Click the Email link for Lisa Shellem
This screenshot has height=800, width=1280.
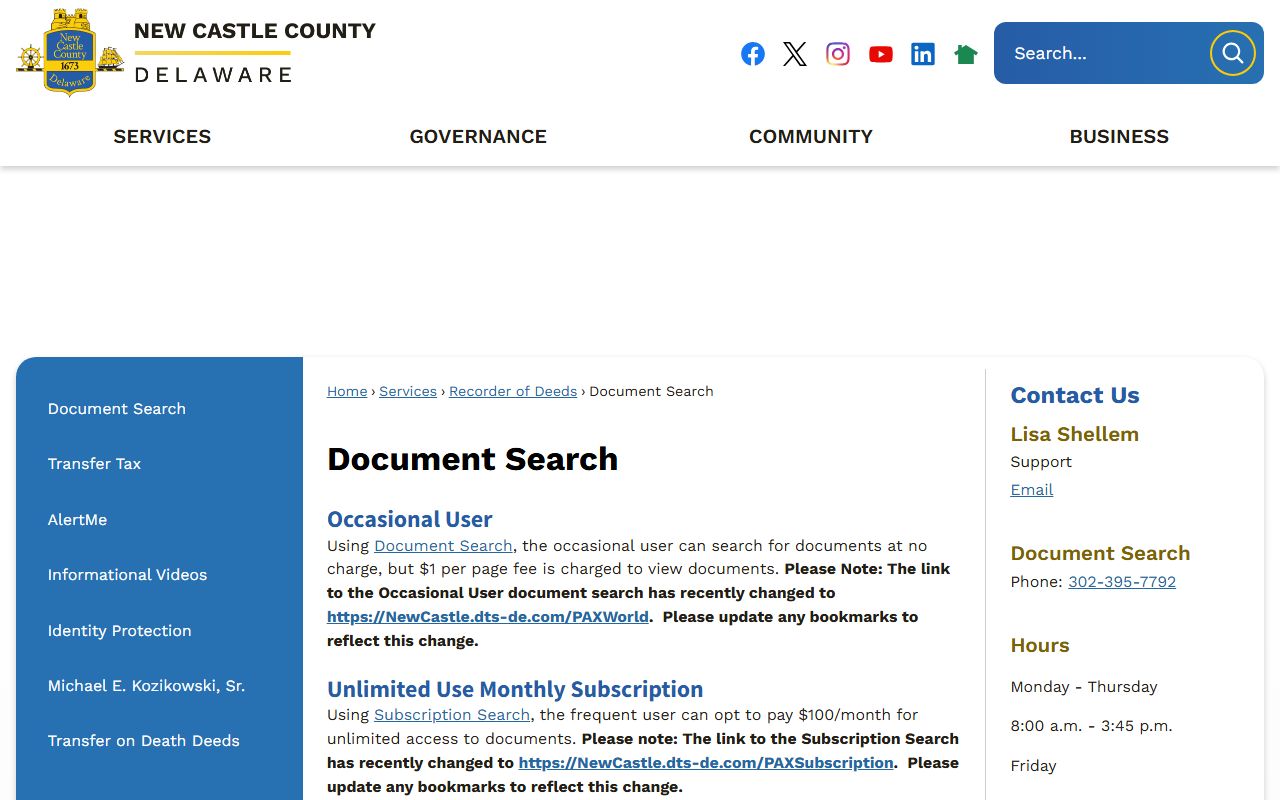click(1032, 490)
